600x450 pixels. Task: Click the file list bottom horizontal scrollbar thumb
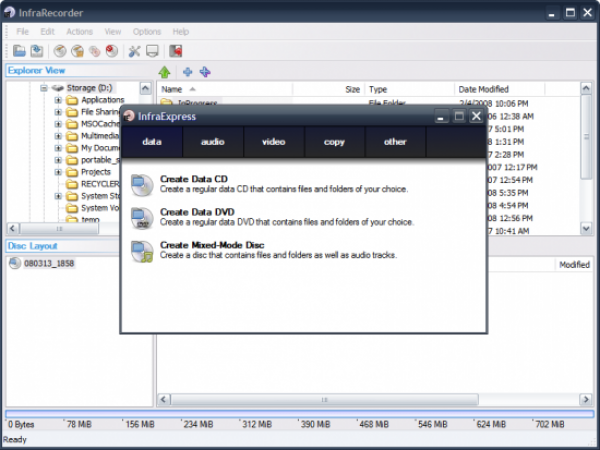pos(324,399)
